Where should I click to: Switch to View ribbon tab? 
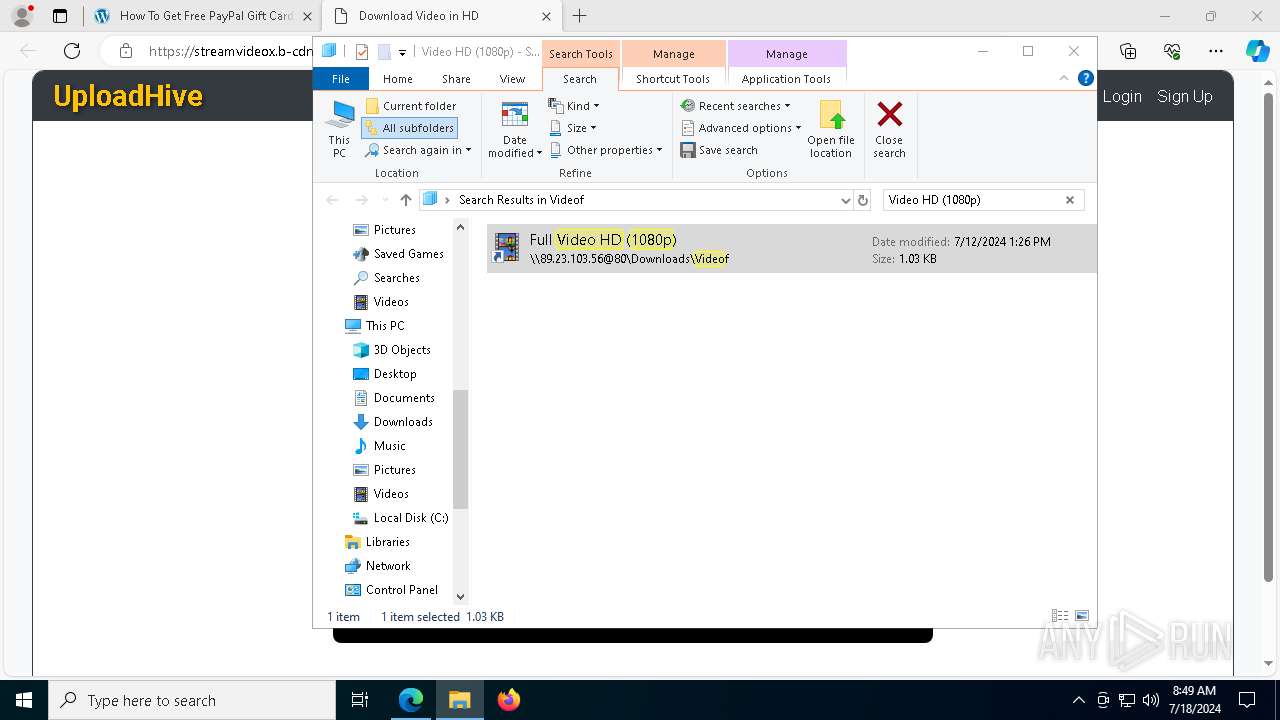point(512,79)
